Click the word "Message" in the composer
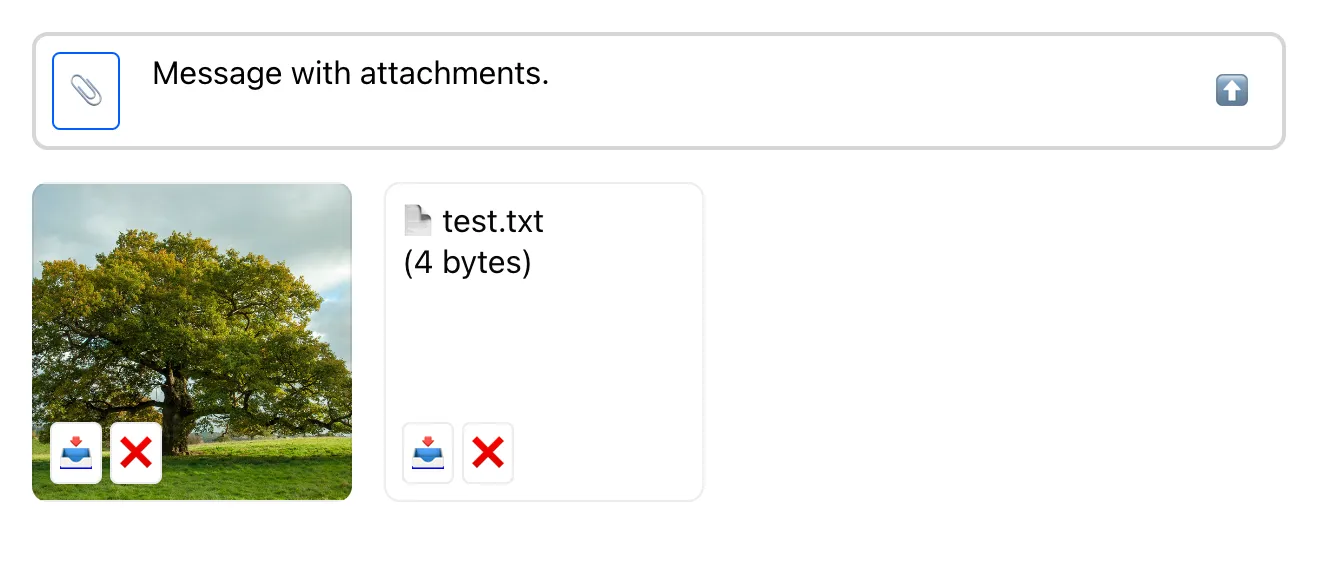 pyautogui.click(x=215, y=73)
